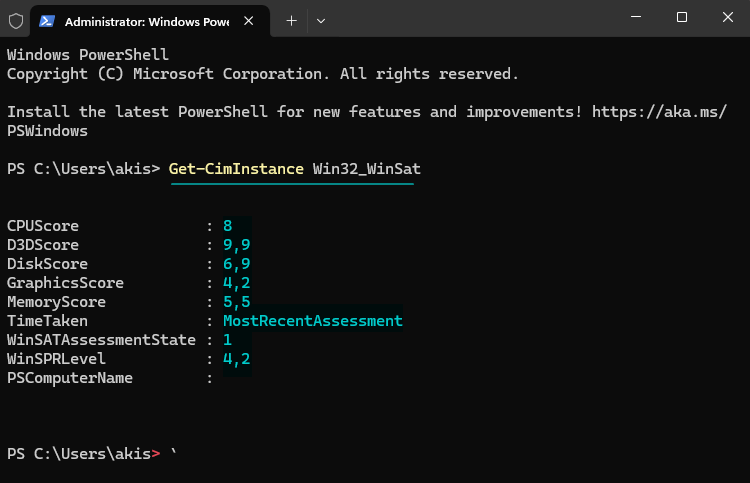This screenshot has width=750, height=483.
Task: Minimize the terminal window
Action: 636,17
